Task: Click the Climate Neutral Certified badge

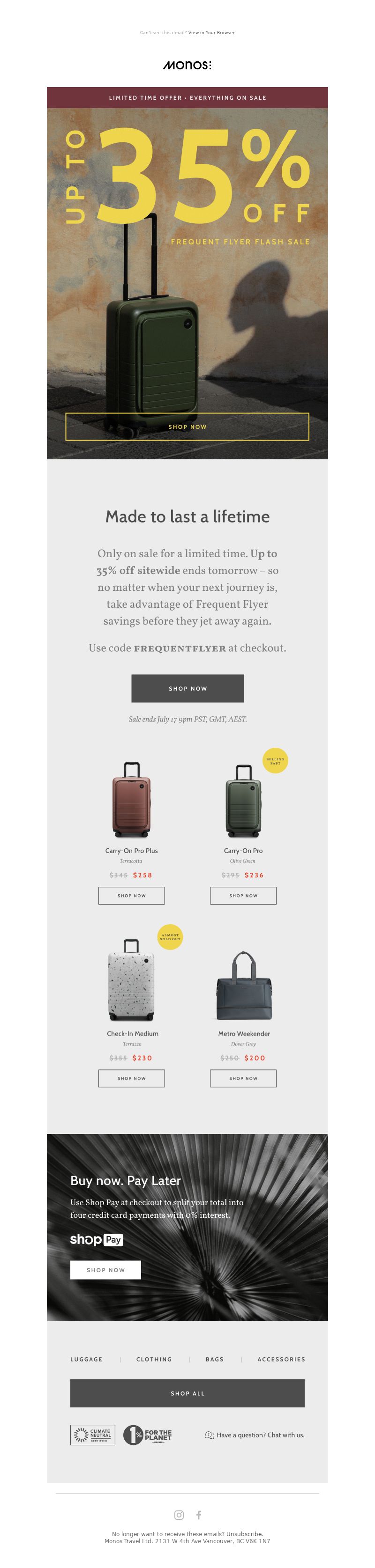Action: [93, 1435]
